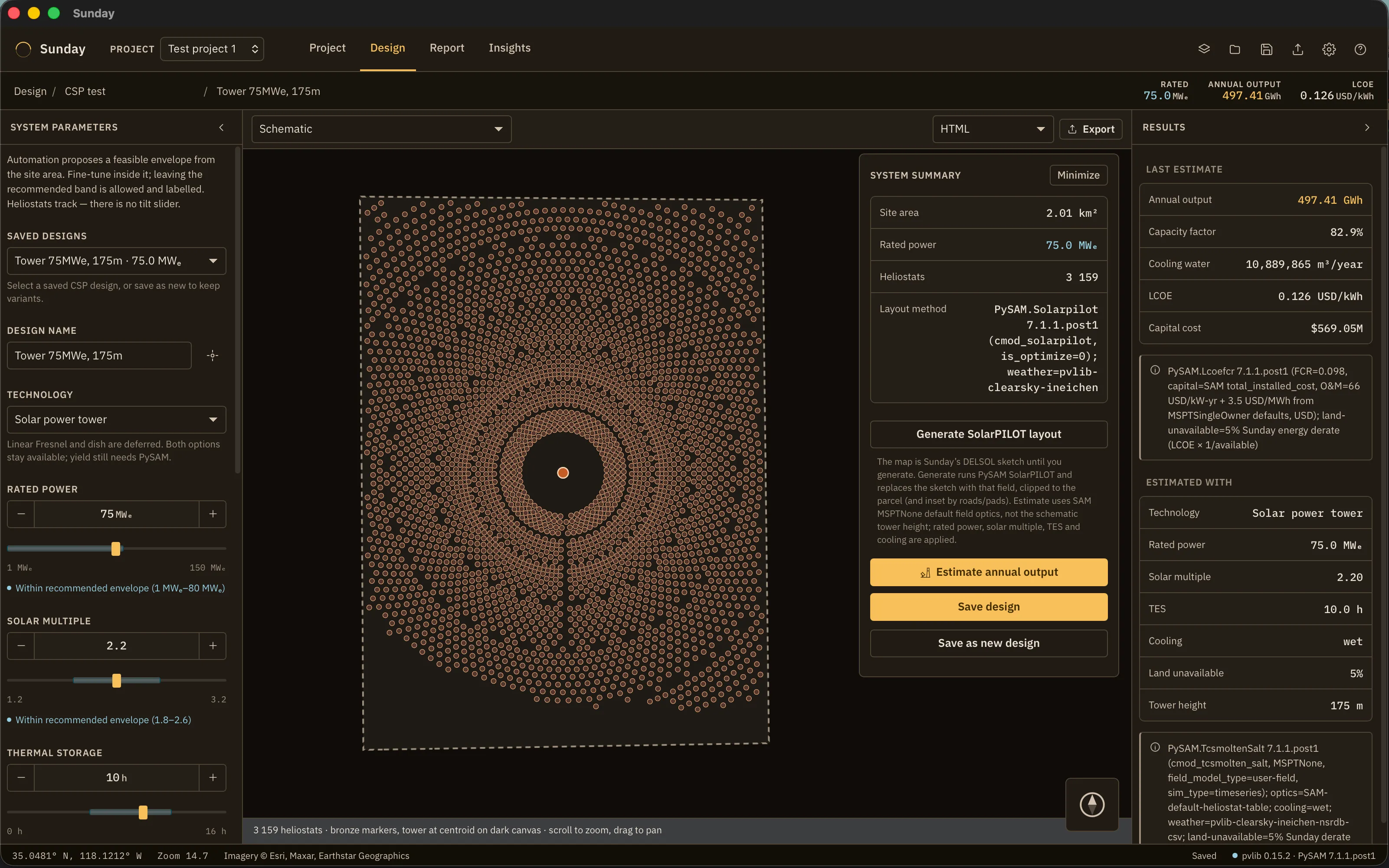Viewport: 1389px width, 868px height.
Task: Collapse the System Parameters panel
Action: 222,127
